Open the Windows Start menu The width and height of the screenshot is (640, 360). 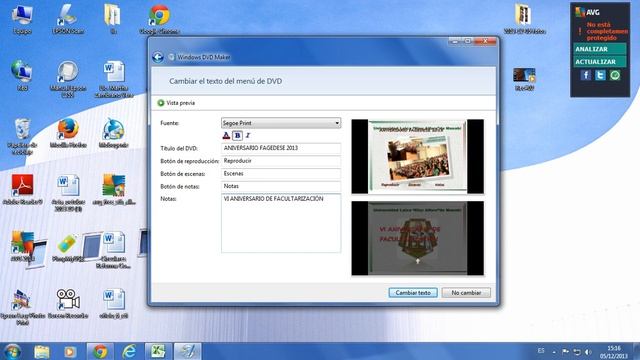13,351
